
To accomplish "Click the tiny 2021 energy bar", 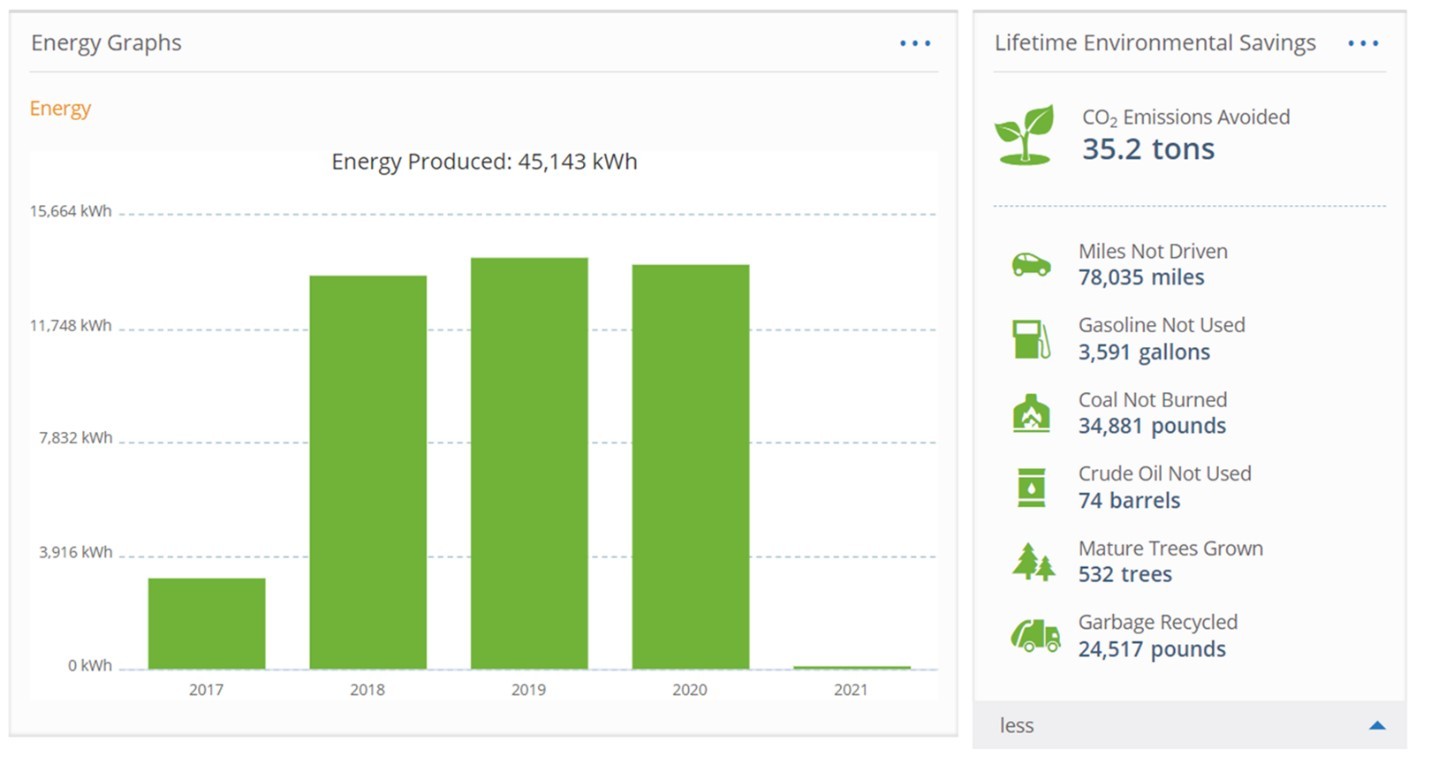I will pyautogui.click(x=852, y=667).
